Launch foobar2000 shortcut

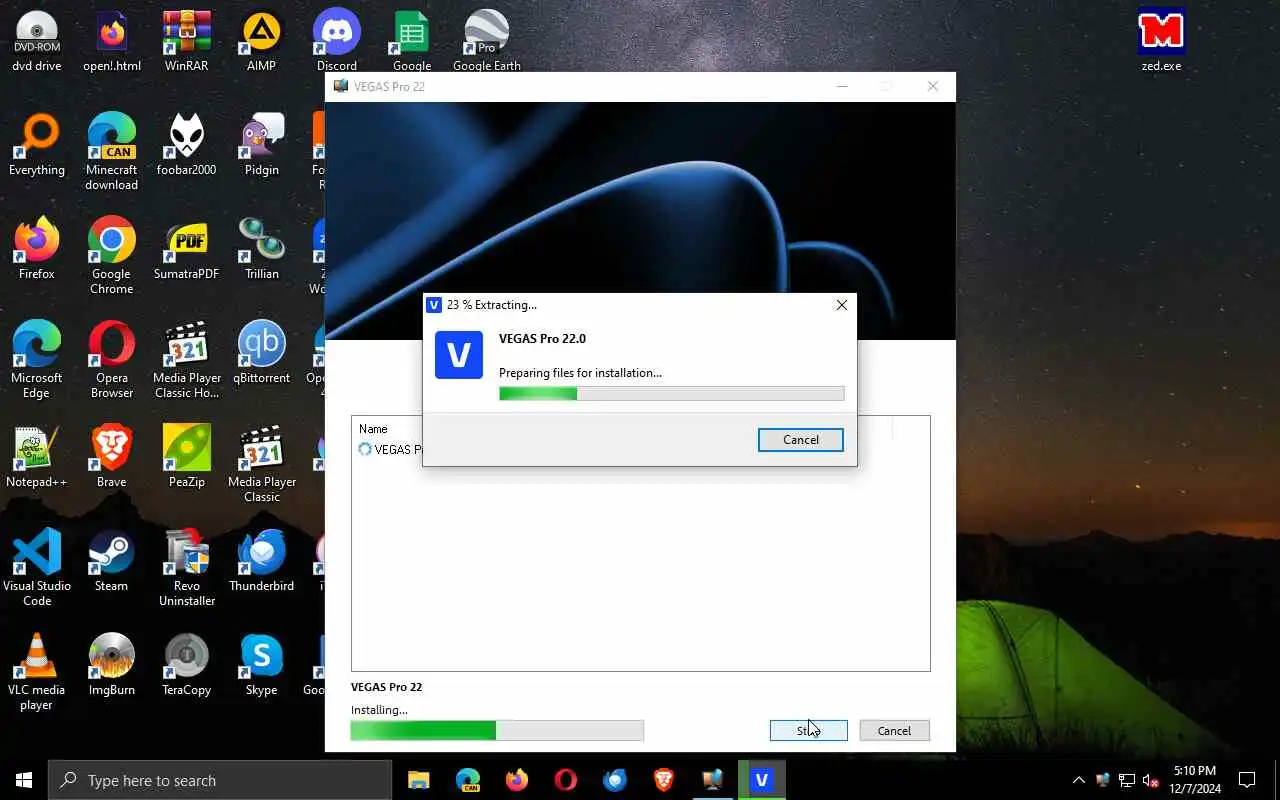pyautogui.click(x=187, y=146)
